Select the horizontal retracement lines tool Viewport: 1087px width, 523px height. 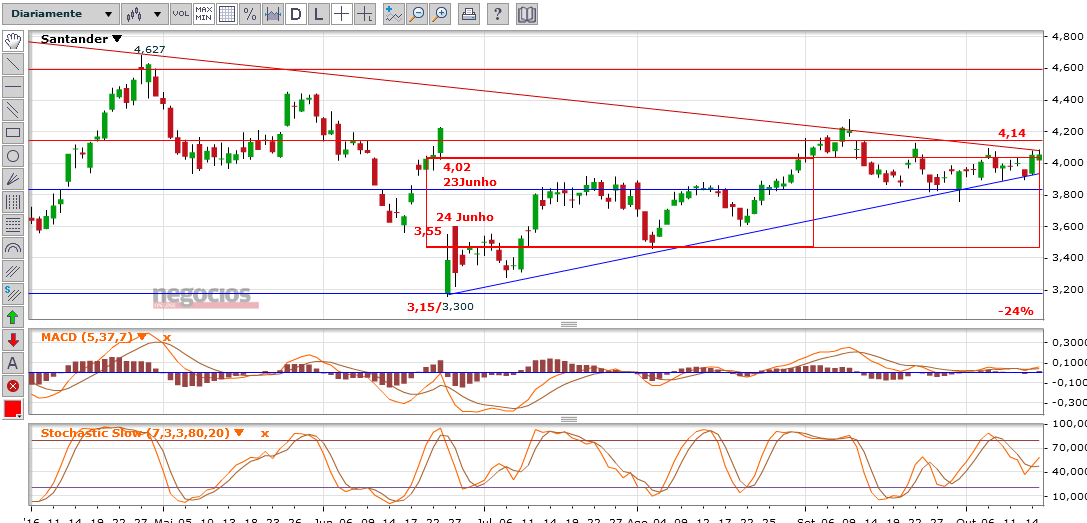click(x=13, y=225)
